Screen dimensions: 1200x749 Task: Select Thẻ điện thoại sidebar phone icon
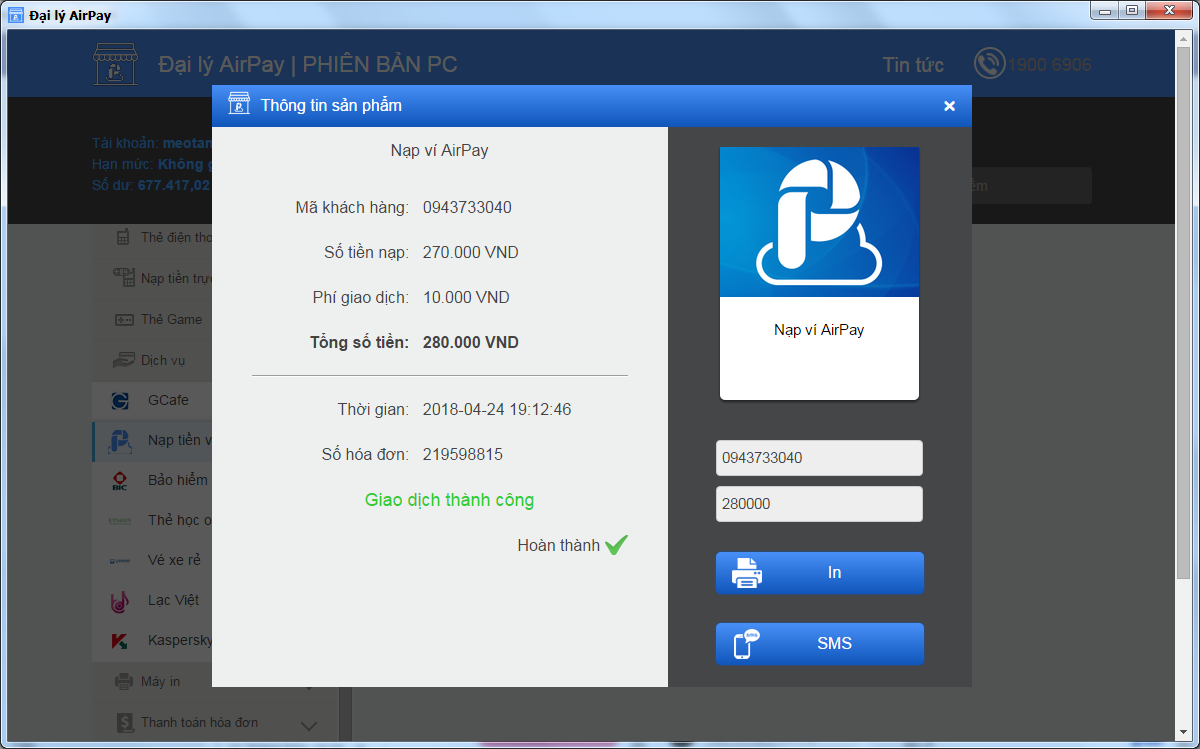(123, 238)
